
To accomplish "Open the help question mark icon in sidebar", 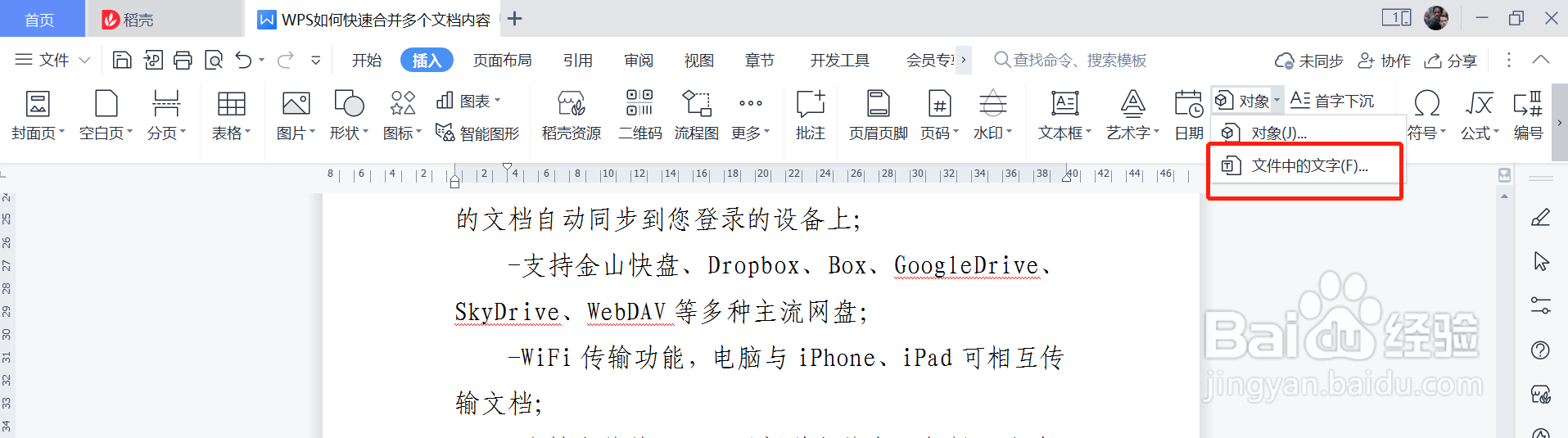I will tap(1541, 350).
